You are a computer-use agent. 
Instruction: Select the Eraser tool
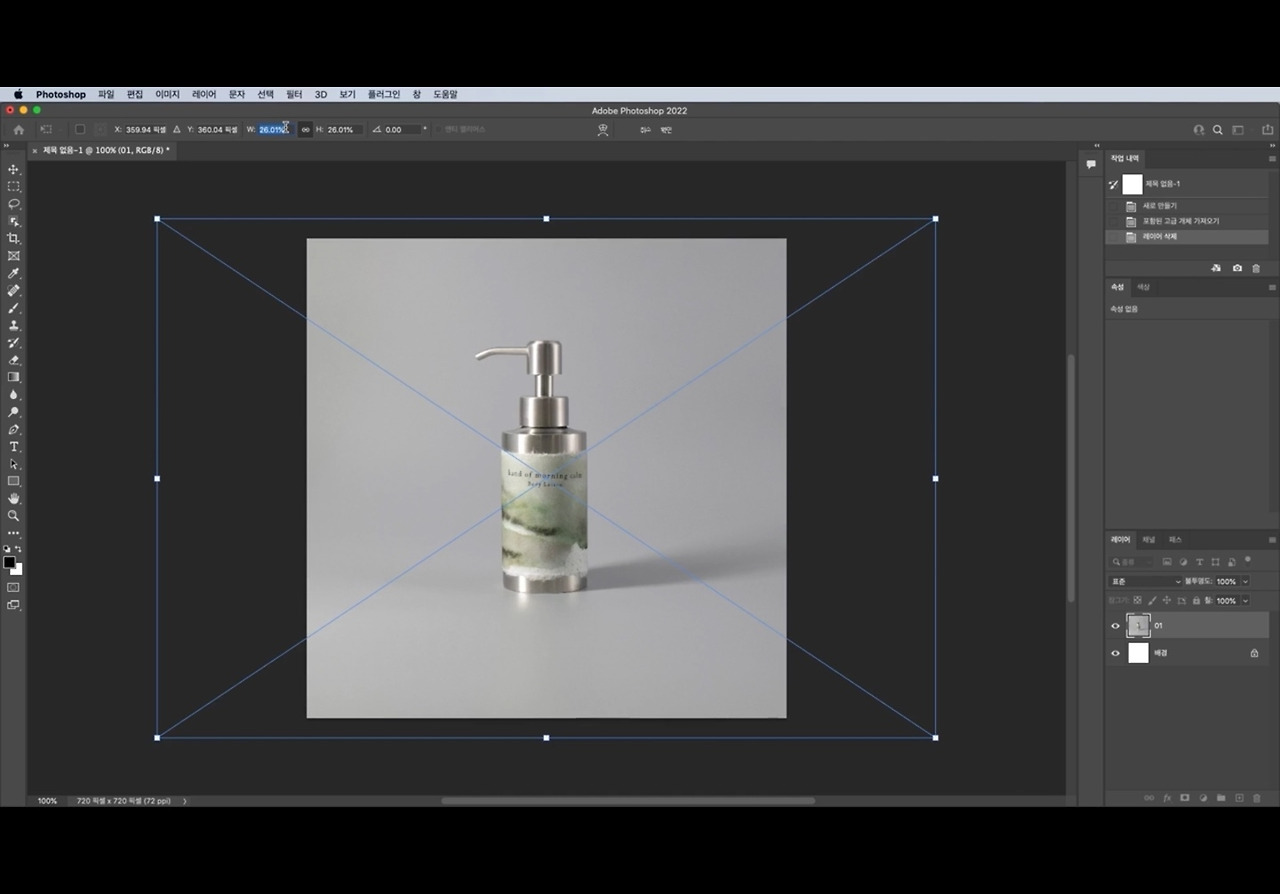[x=14, y=360]
